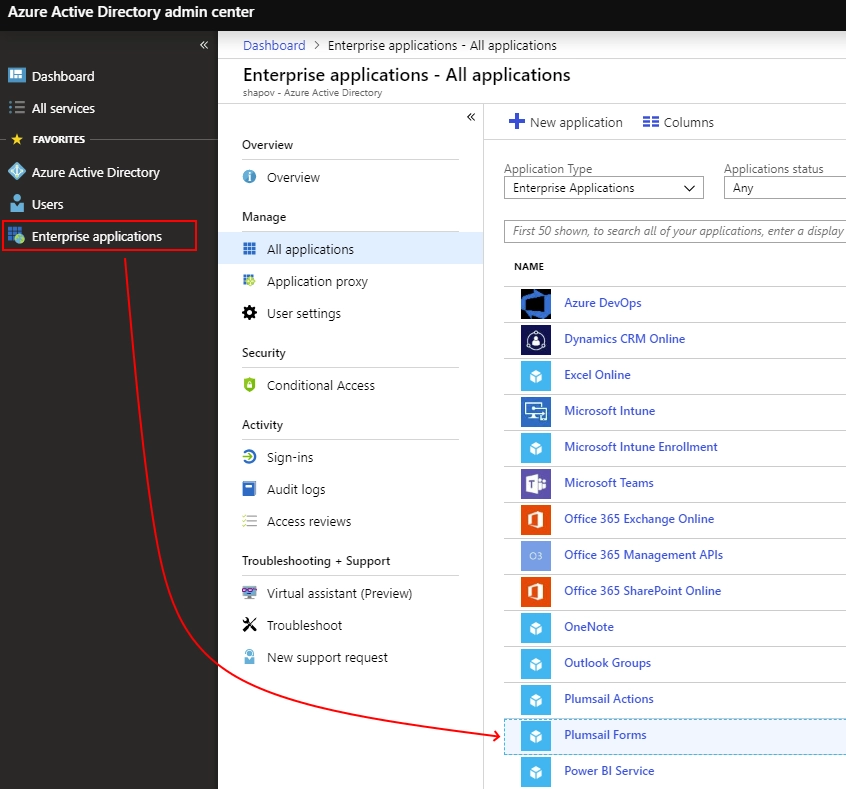Click the Sign-ins arrow icon
The width and height of the screenshot is (846, 789).
click(249, 457)
